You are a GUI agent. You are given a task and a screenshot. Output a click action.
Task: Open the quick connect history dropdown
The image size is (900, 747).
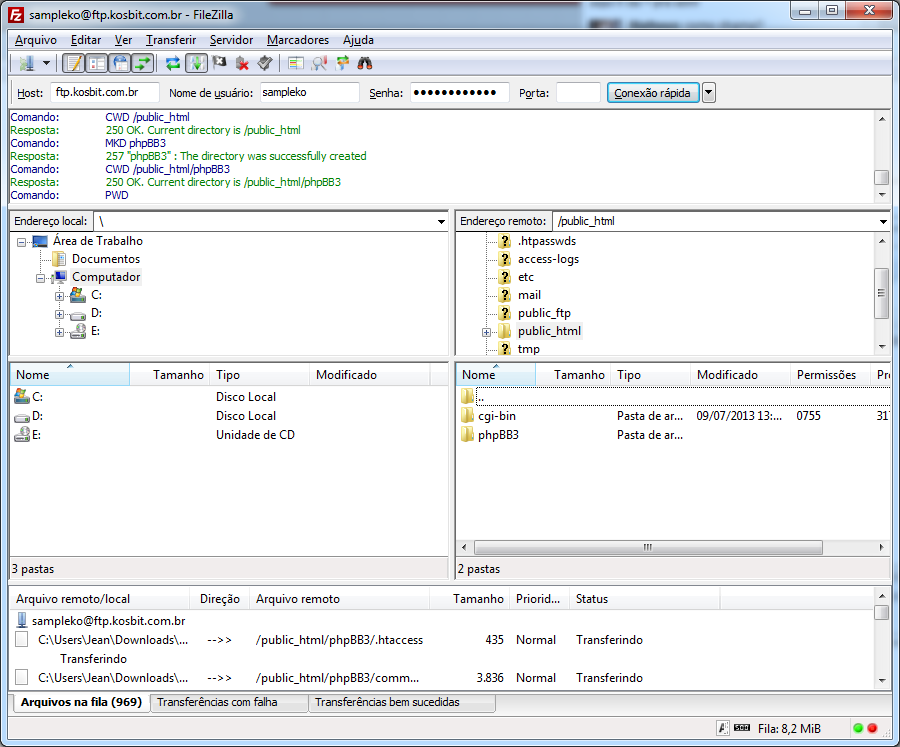pyautogui.click(x=709, y=93)
